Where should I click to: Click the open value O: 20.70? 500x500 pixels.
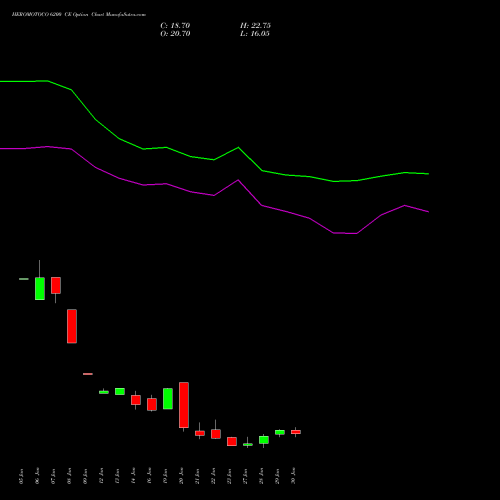click(175, 34)
